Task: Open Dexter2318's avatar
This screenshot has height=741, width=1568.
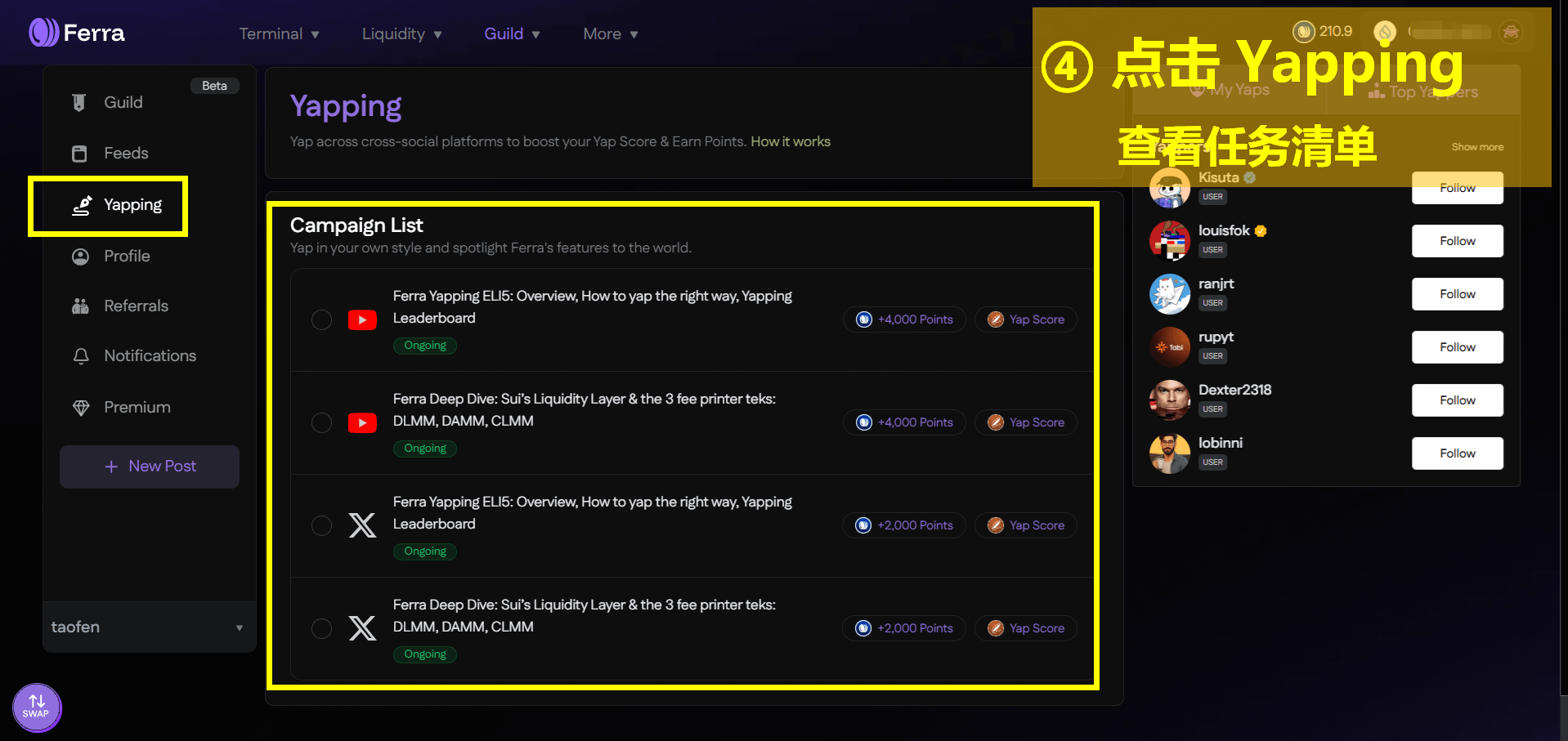Action: [x=1170, y=400]
